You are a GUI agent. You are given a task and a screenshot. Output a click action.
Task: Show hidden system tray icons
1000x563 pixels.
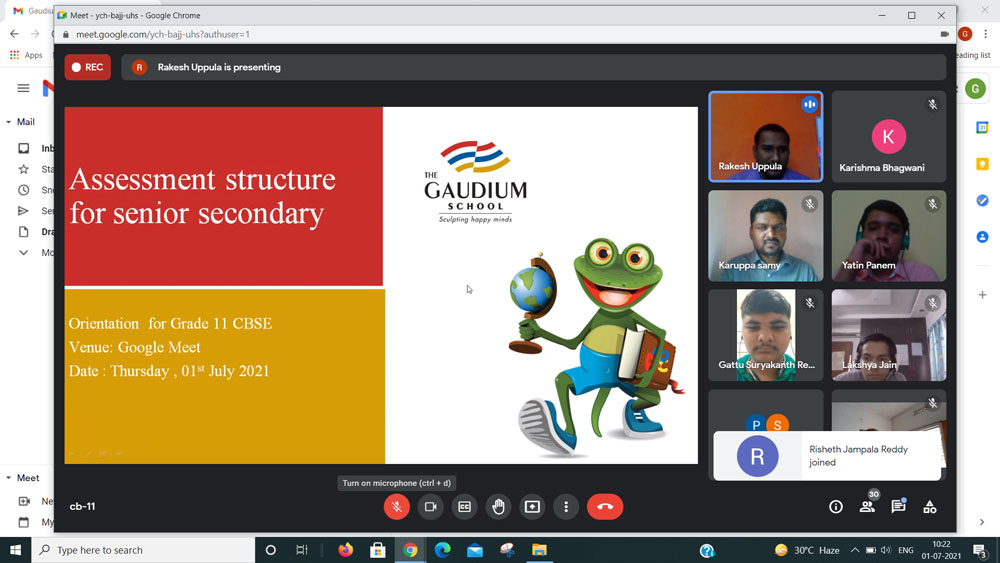click(855, 550)
